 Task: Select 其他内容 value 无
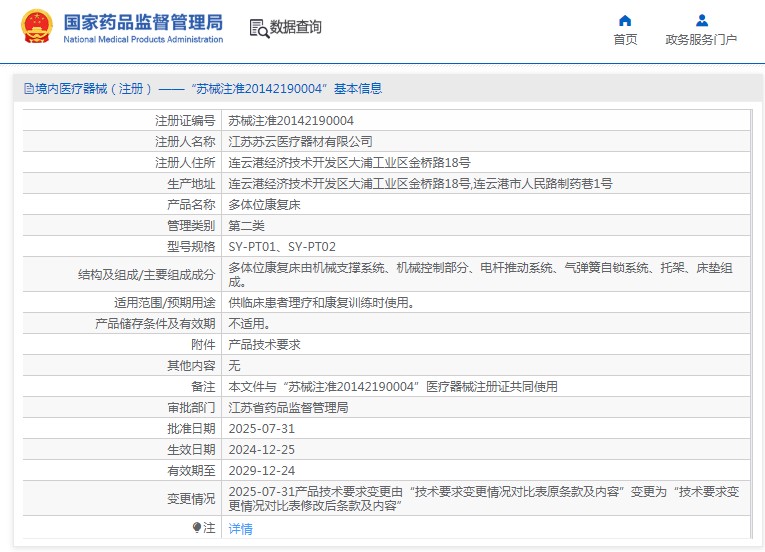[234, 366]
